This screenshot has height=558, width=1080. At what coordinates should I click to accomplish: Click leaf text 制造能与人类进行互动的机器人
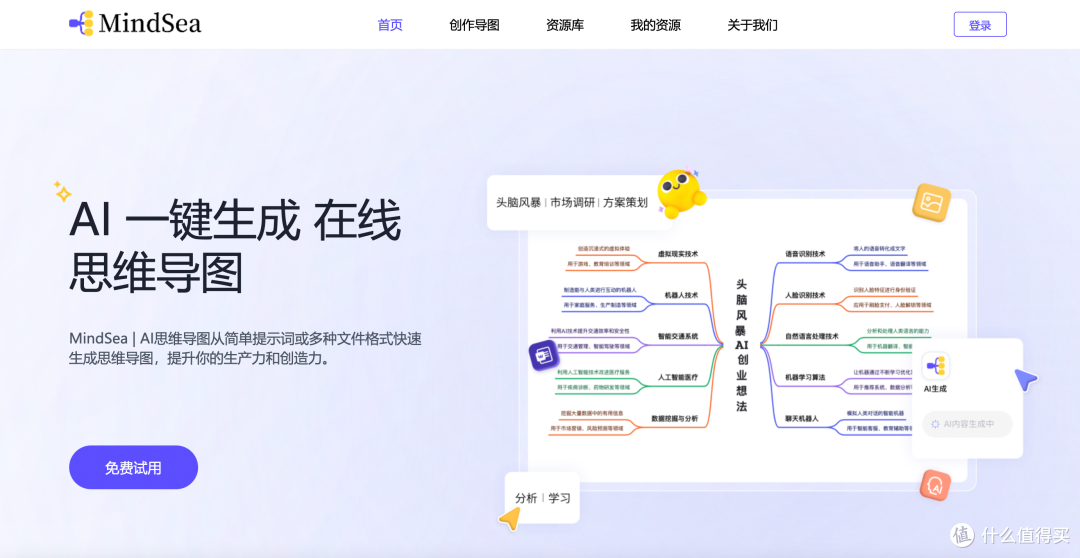(x=600, y=289)
